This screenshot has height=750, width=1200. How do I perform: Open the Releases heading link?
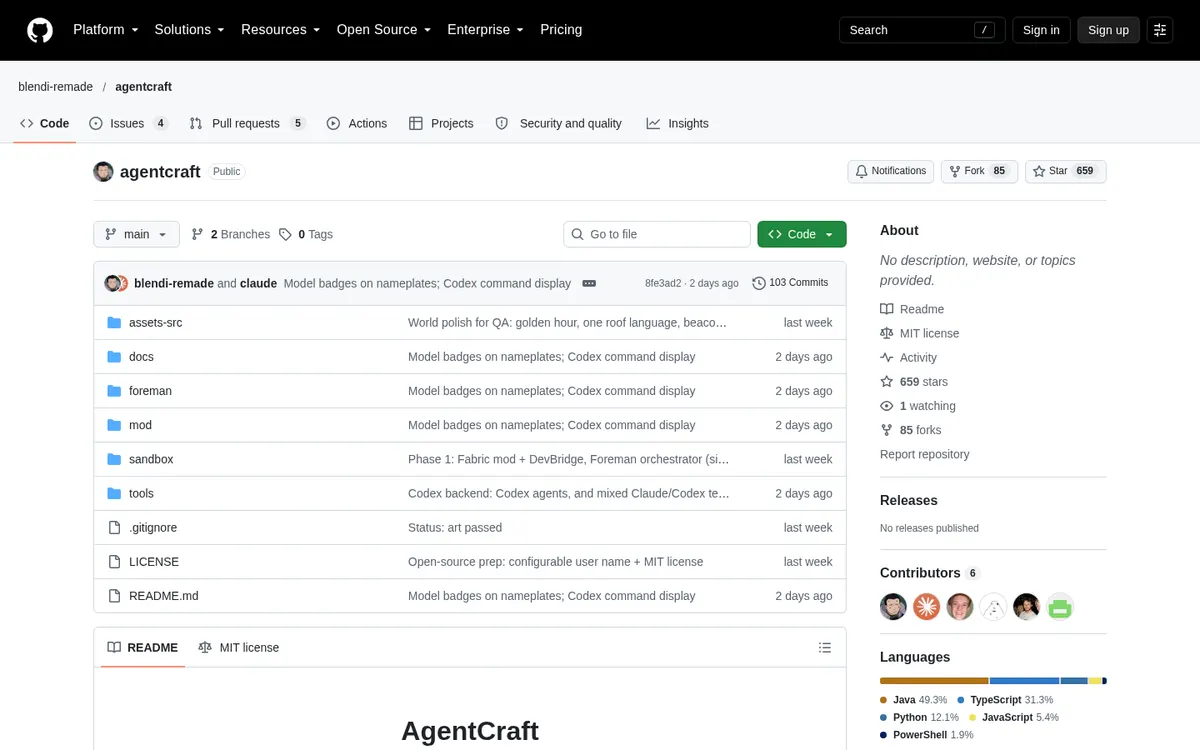point(909,500)
